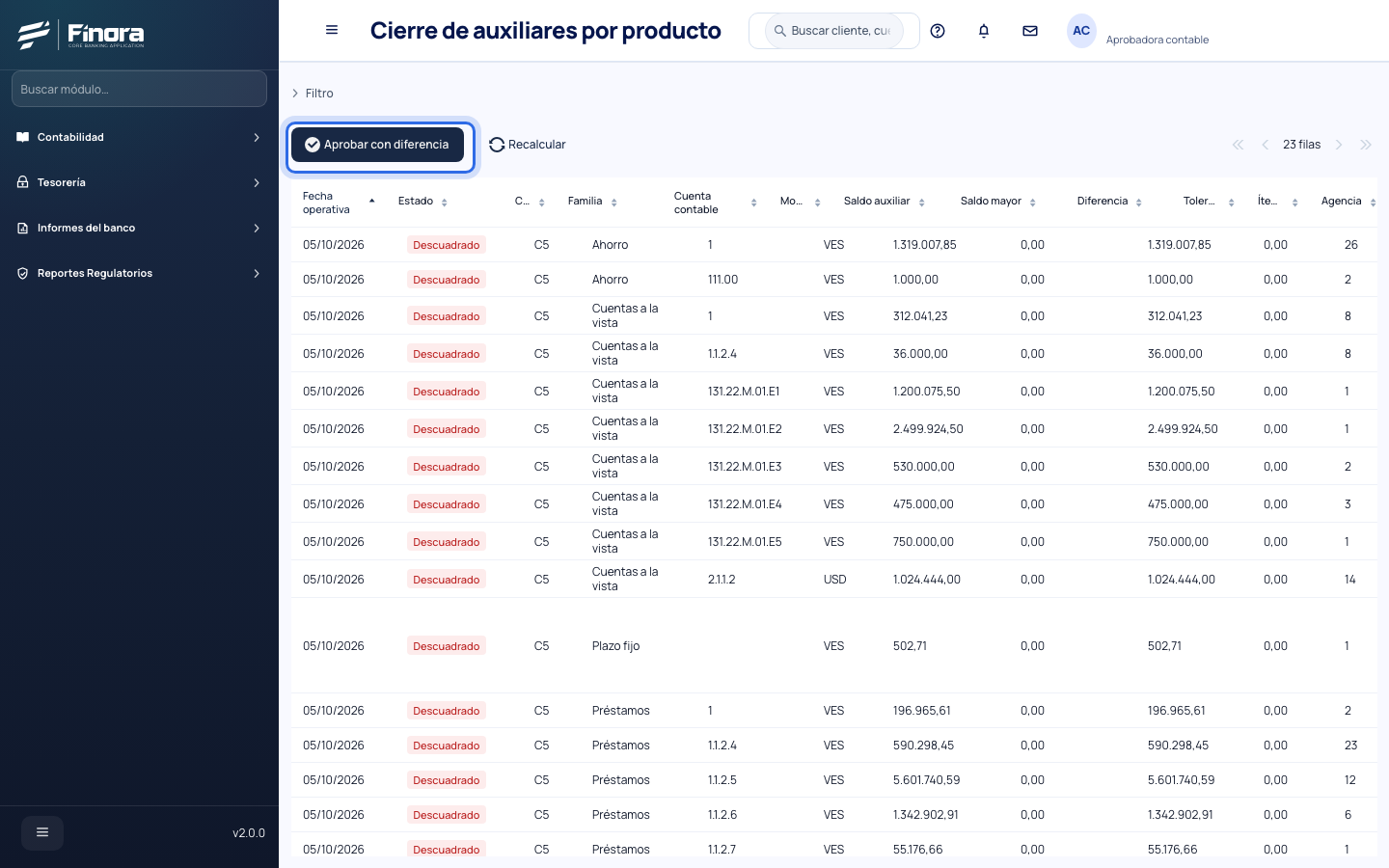Click the Recalcular button
Screen dimensions: 1389x868
click(x=528, y=145)
